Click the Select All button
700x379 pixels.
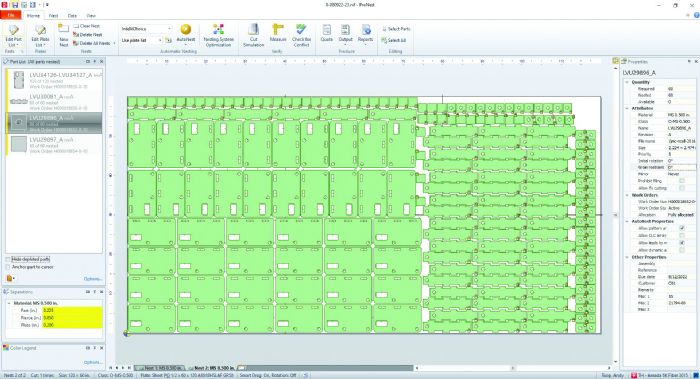(394, 40)
